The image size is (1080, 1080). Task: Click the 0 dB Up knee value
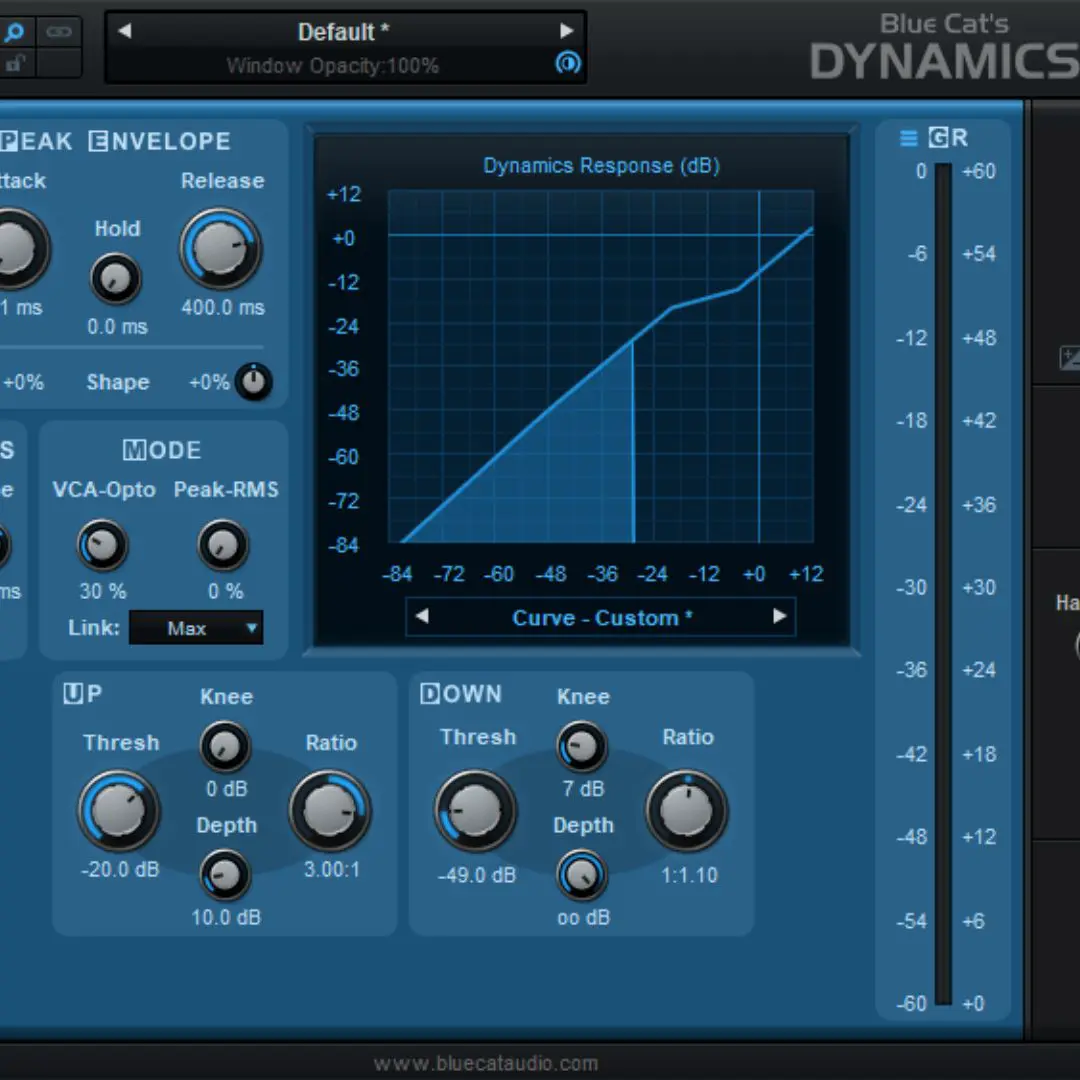[227, 789]
